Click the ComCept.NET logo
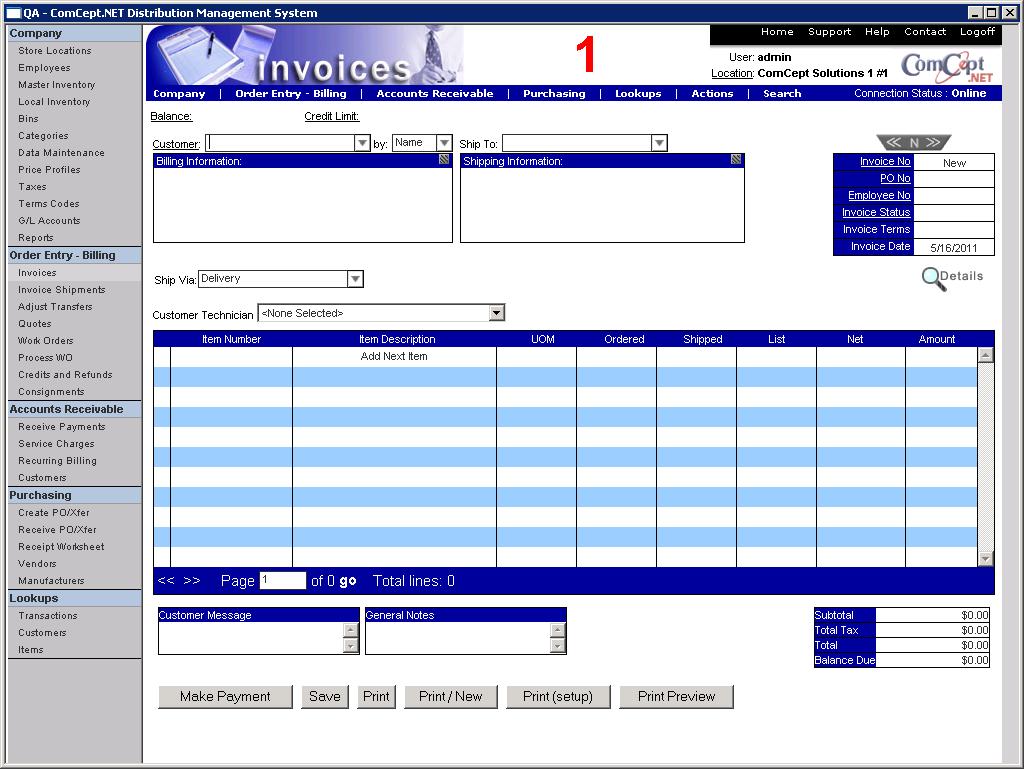 947,67
